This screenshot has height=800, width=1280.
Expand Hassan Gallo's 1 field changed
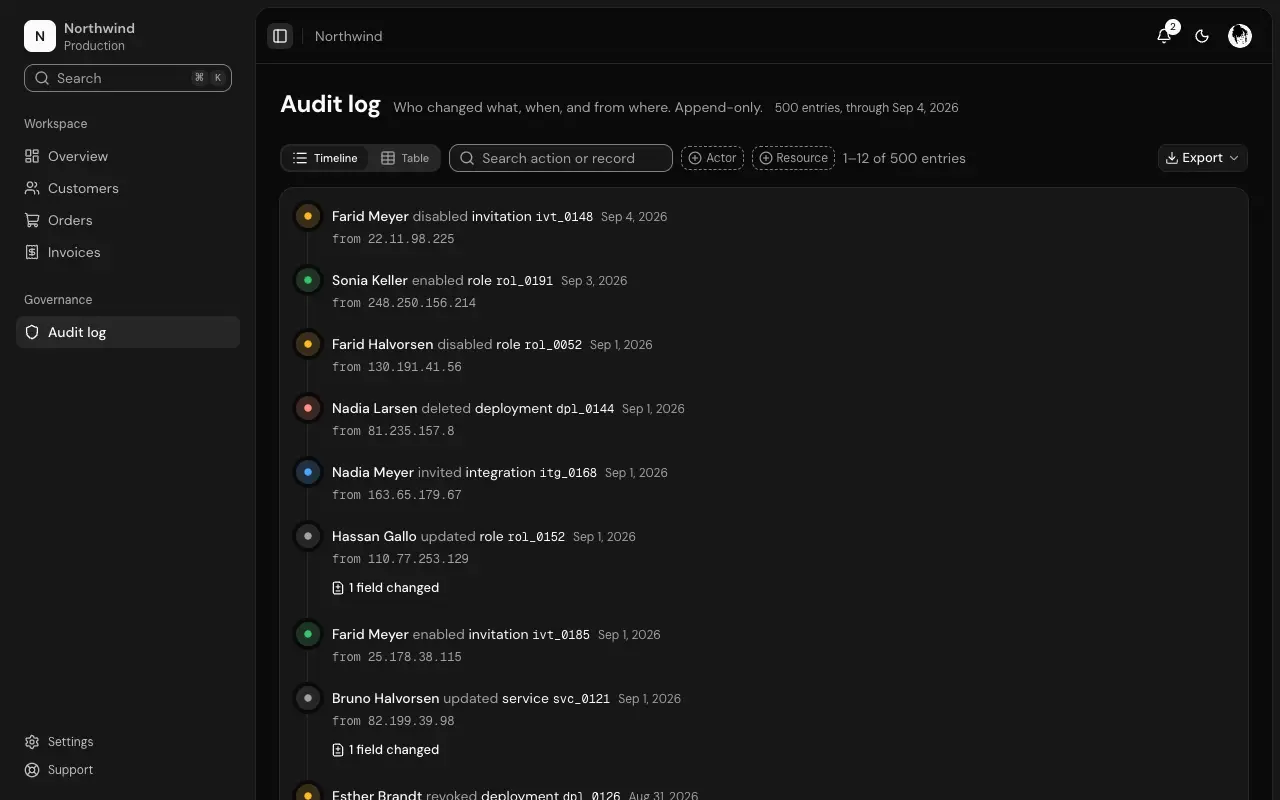(x=385, y=588)
